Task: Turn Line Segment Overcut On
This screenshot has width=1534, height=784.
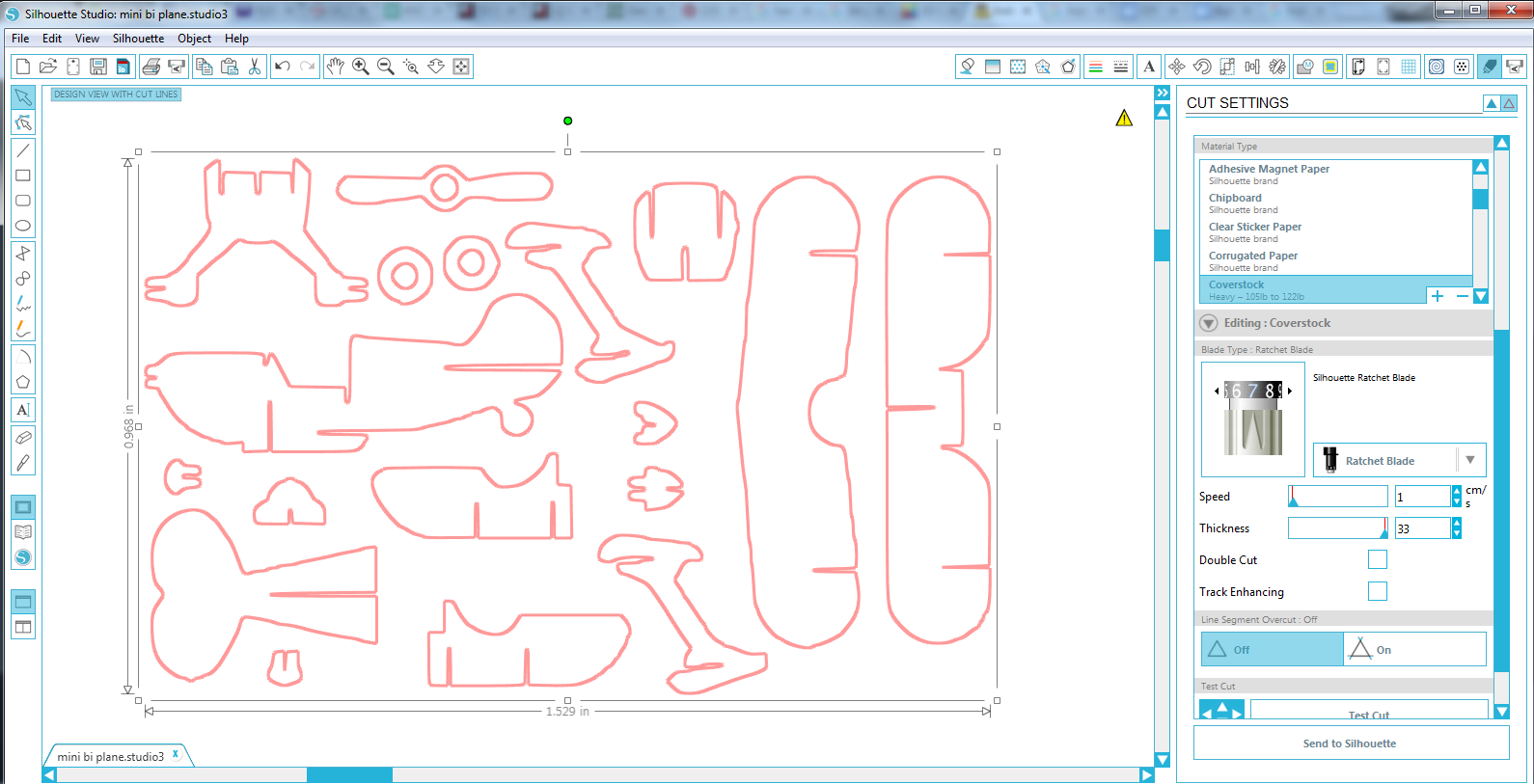Action: [1414, 649]
